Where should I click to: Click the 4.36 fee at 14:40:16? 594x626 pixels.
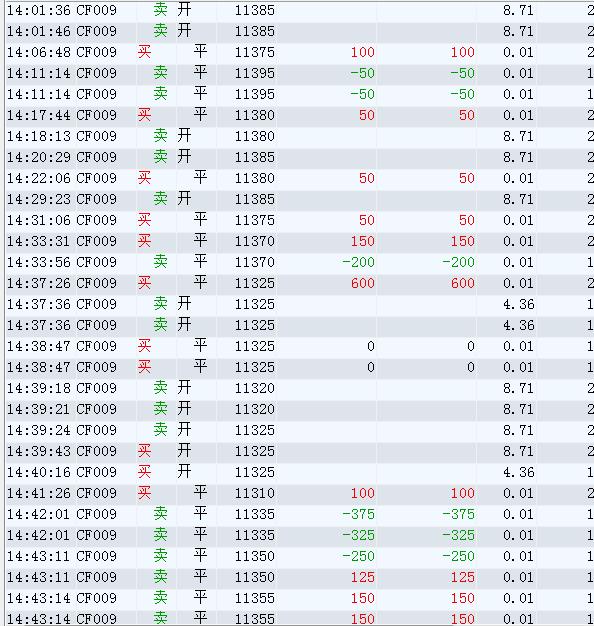[518, 472]
